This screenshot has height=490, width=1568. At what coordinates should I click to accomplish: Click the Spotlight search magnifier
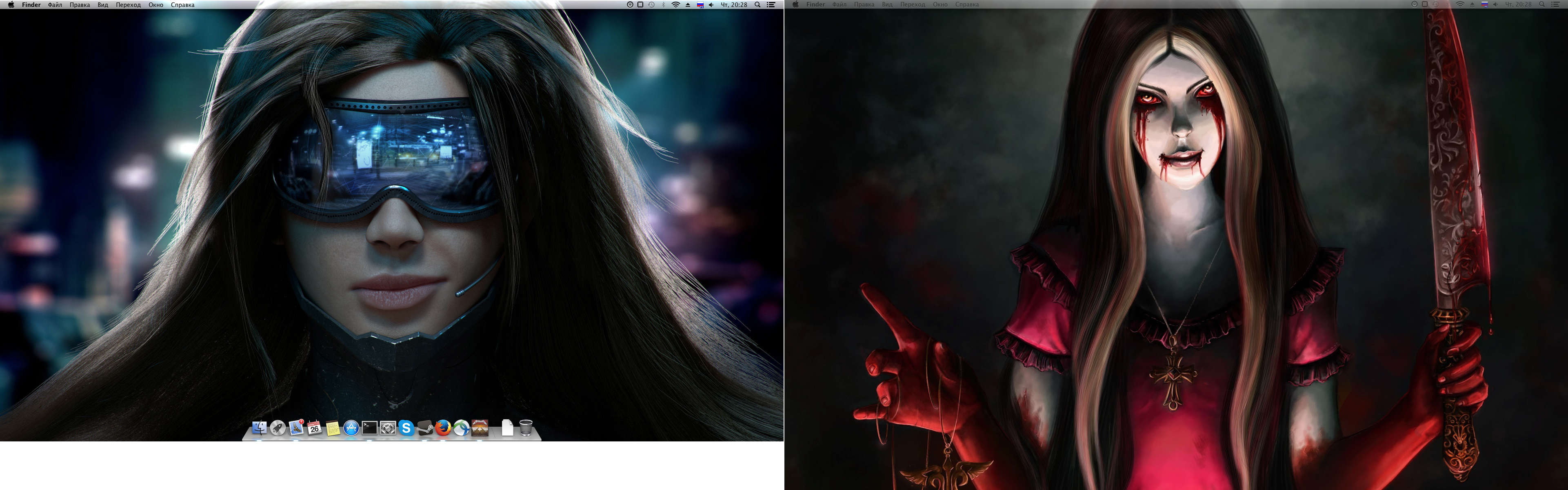click(758, 5)
